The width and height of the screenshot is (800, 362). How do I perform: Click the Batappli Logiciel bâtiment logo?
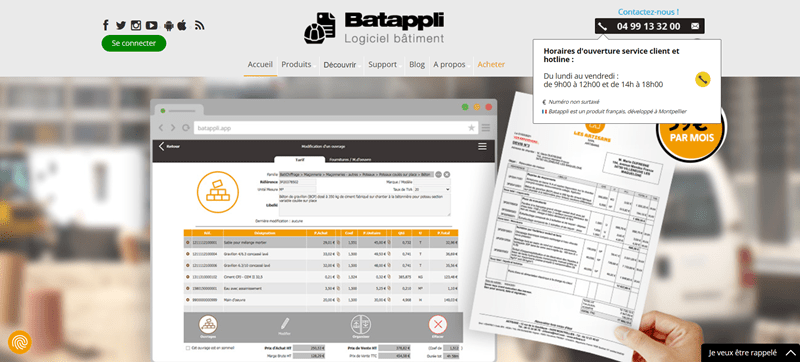click(374, 28)
